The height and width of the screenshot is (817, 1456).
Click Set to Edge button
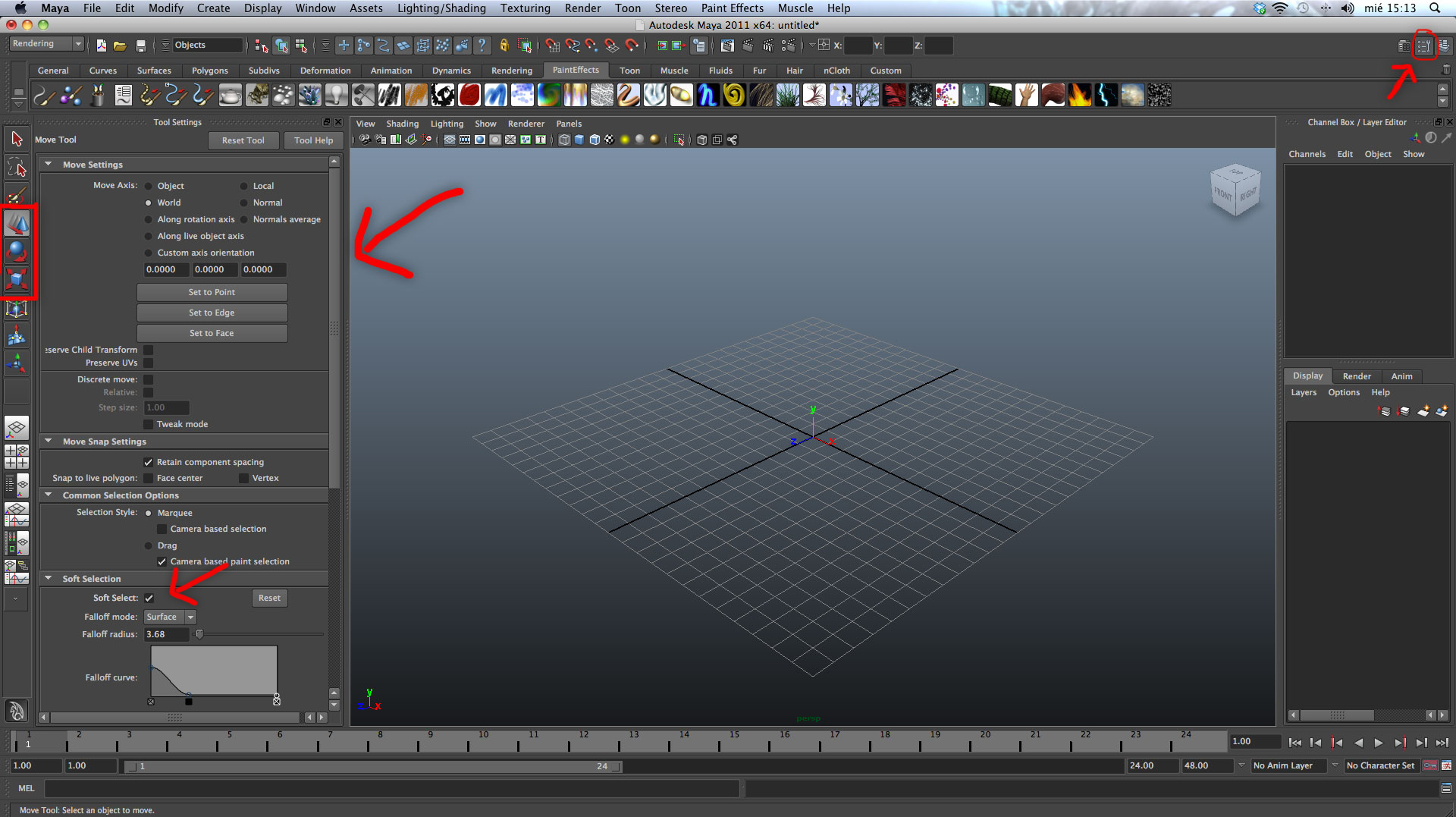click(x=212, y=313)
